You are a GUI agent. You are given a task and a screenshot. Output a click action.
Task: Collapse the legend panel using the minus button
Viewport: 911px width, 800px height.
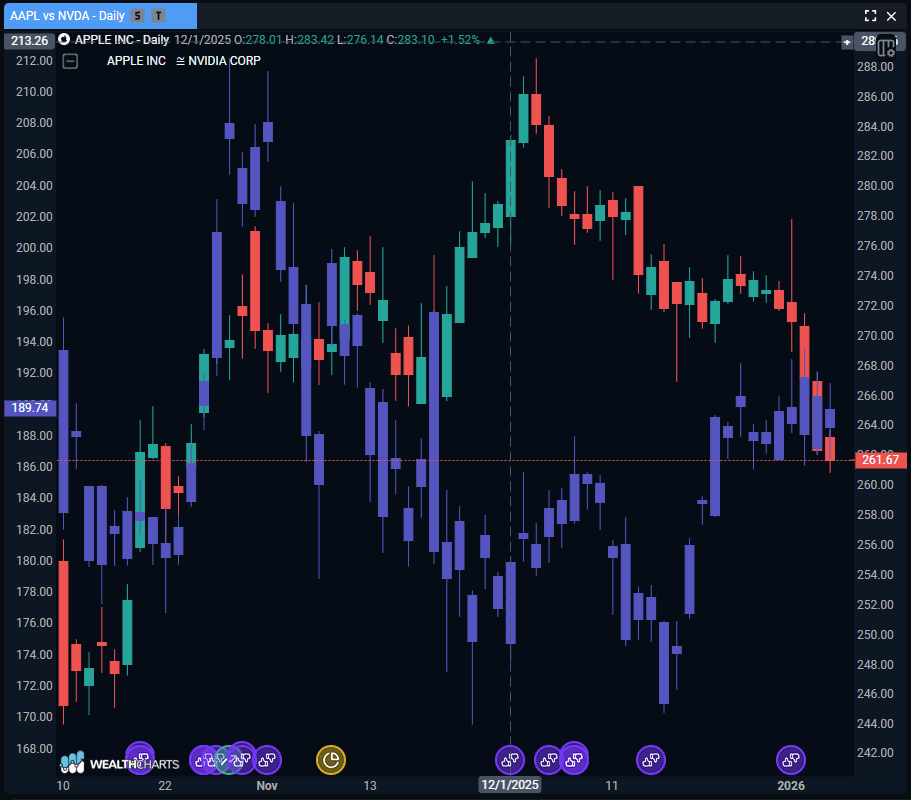[69, 61]
